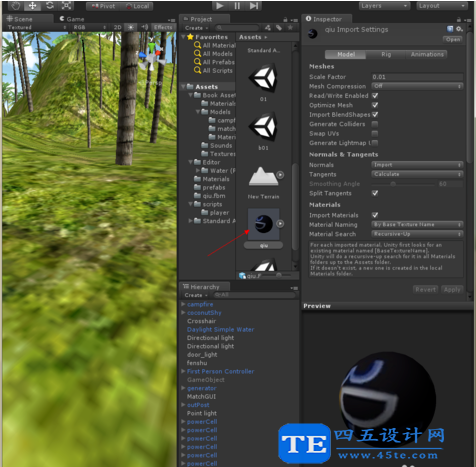Switch to Rig import tab
Screen dimensions: 476x467
coord(386,54)
